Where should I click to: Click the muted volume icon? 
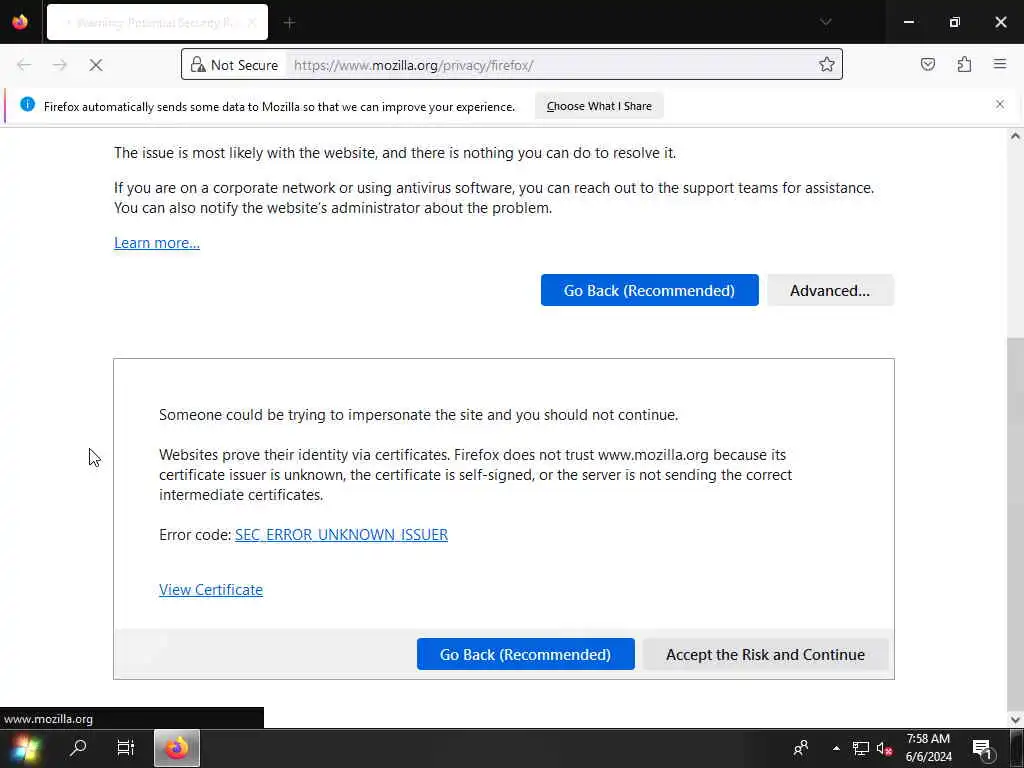tap(884, 748)
